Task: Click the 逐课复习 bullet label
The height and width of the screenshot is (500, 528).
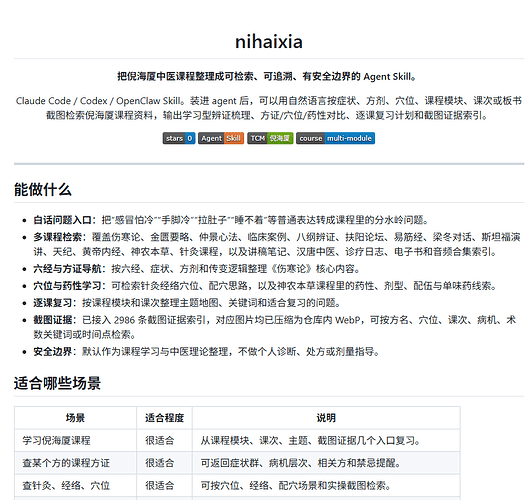Action: [53, 303]
